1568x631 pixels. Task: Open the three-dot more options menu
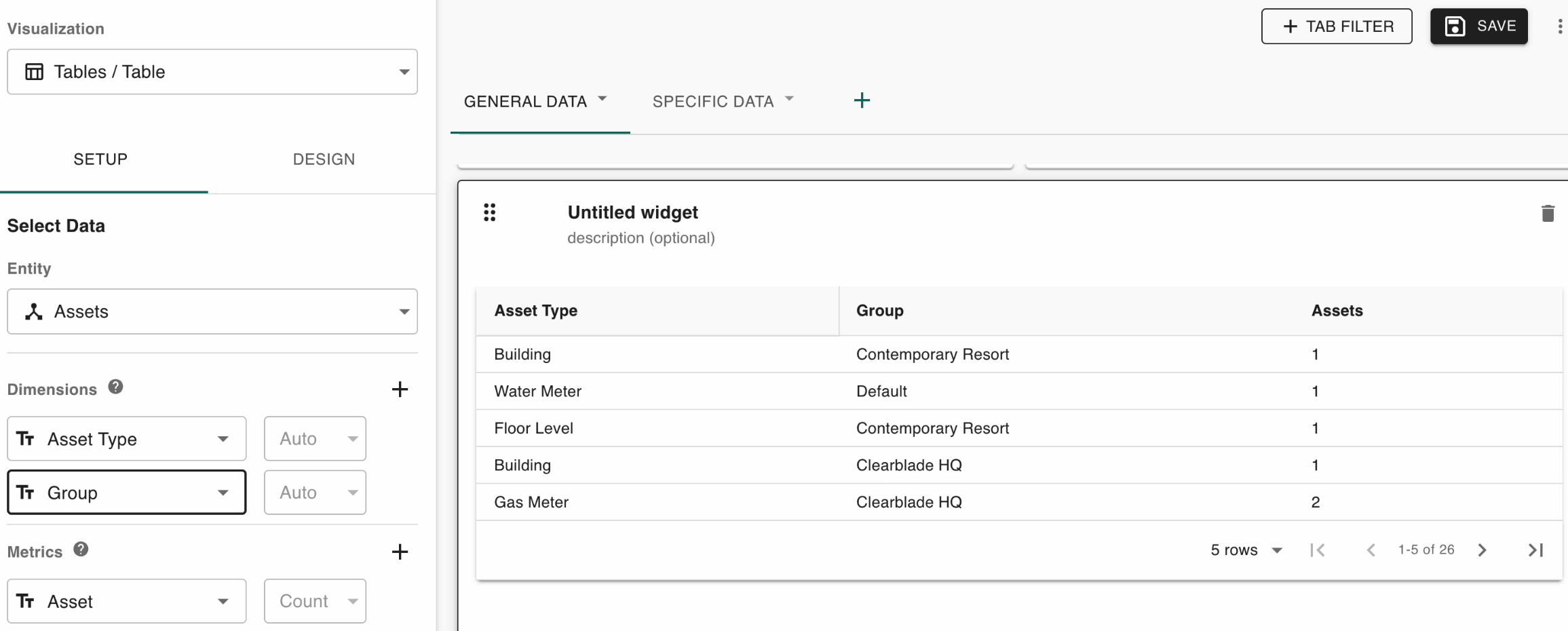[1559, 26]
